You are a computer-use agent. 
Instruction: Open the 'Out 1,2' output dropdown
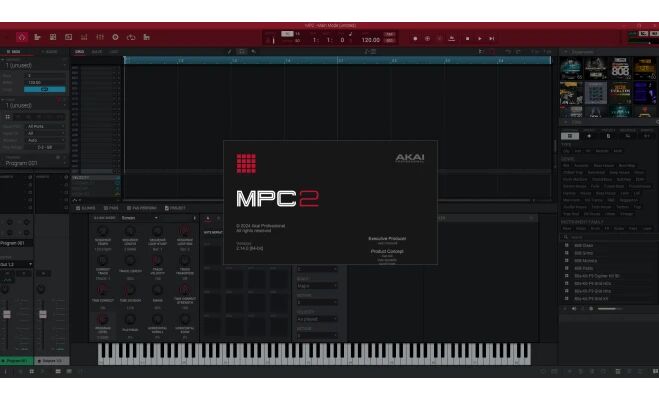click(16, 264)
